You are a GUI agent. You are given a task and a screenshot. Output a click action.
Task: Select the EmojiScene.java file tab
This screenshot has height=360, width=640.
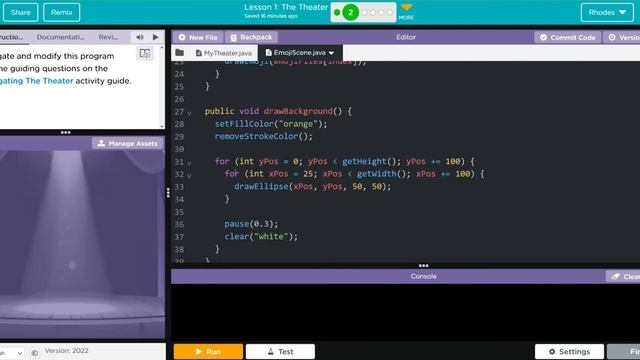(300, 53)
